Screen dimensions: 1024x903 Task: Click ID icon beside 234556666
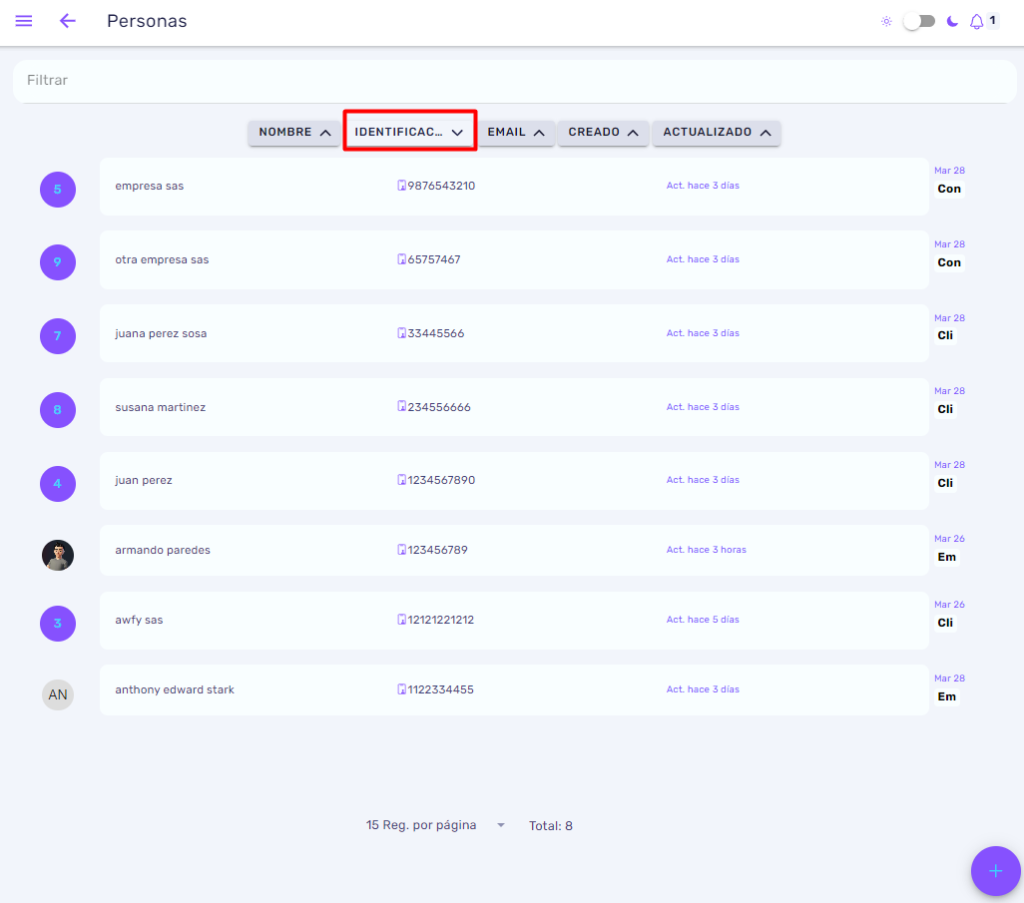click(x=402, y=406)
